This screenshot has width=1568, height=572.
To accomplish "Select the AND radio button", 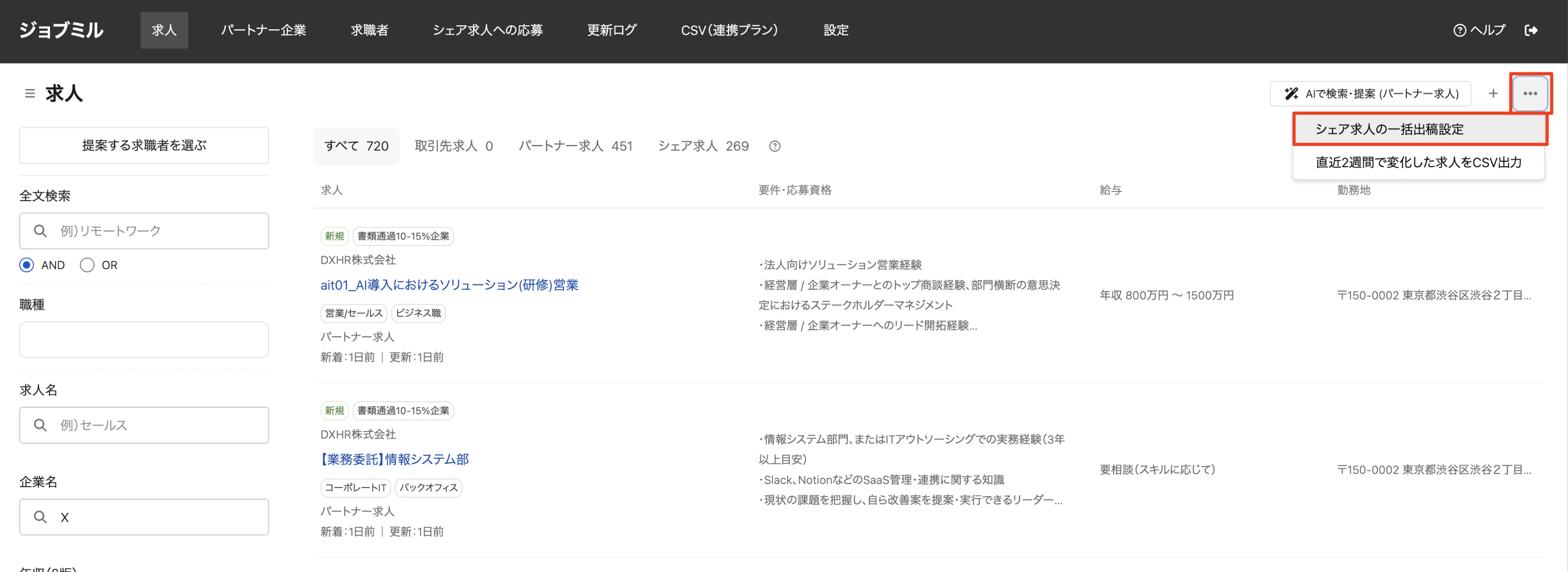I will pyautogui.click(x=27, y=265).
